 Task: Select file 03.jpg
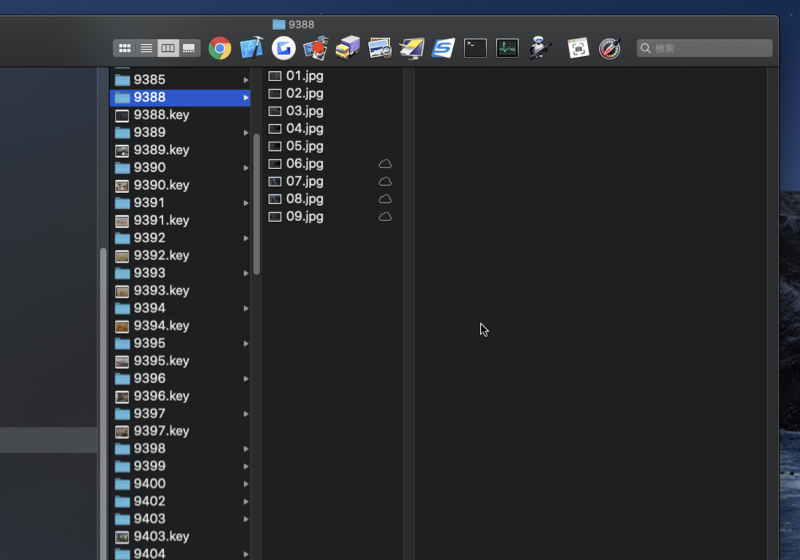(x=305, y=111)
